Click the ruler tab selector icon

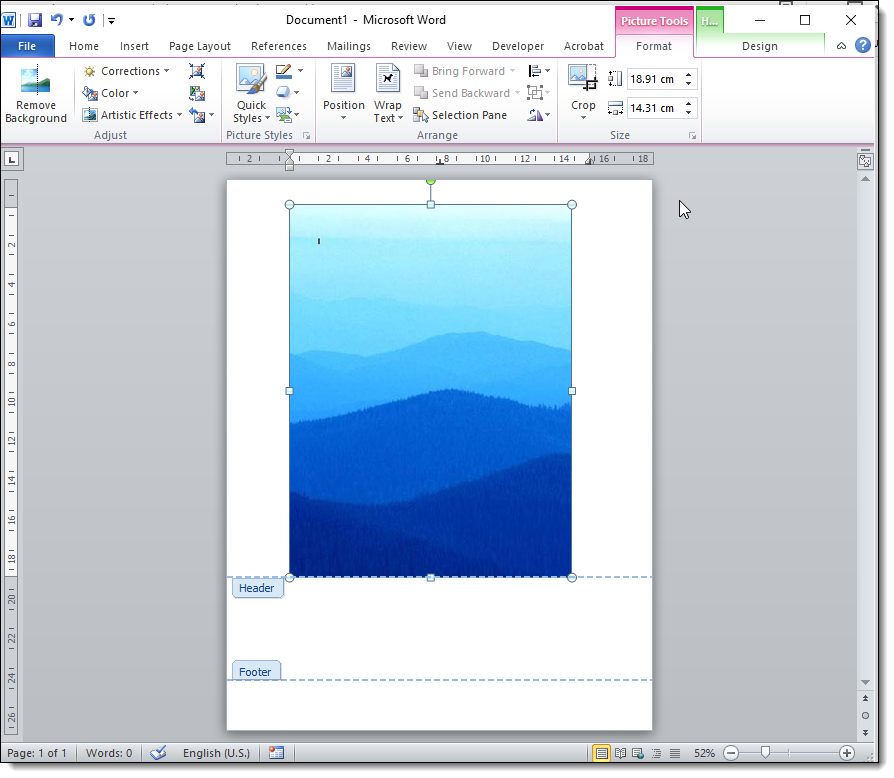pos(12,159)
